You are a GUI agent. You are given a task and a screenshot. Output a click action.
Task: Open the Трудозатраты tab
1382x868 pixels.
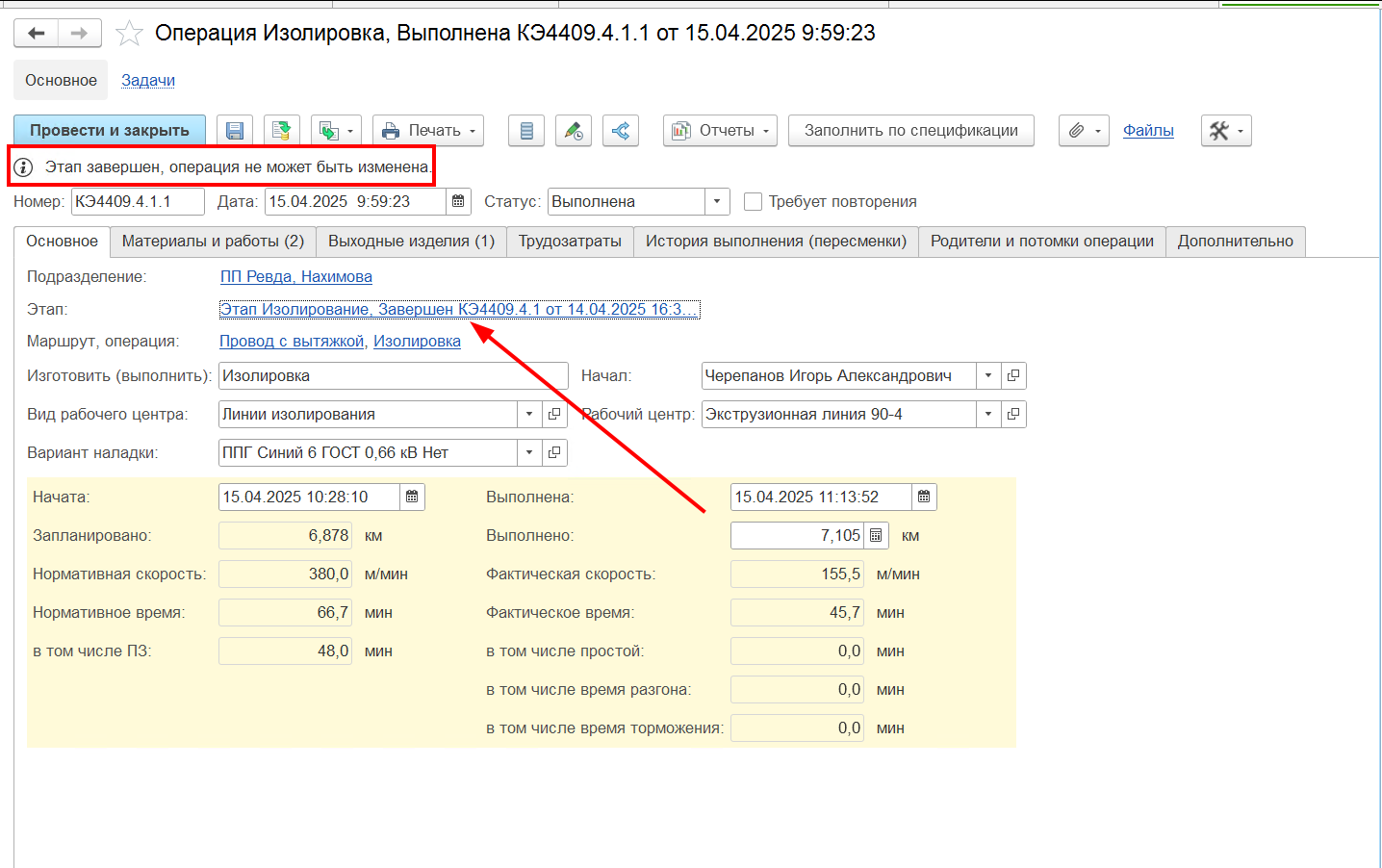[x=570, y=242]
